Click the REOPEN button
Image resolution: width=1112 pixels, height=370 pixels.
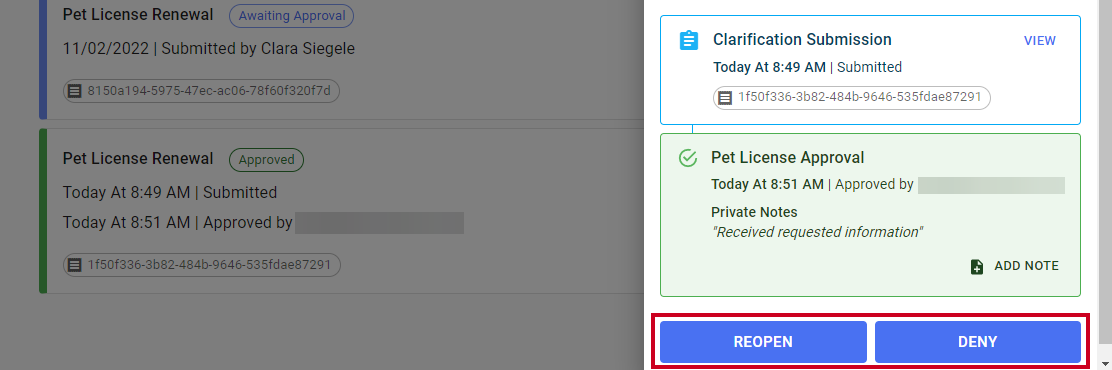point(763,342)
